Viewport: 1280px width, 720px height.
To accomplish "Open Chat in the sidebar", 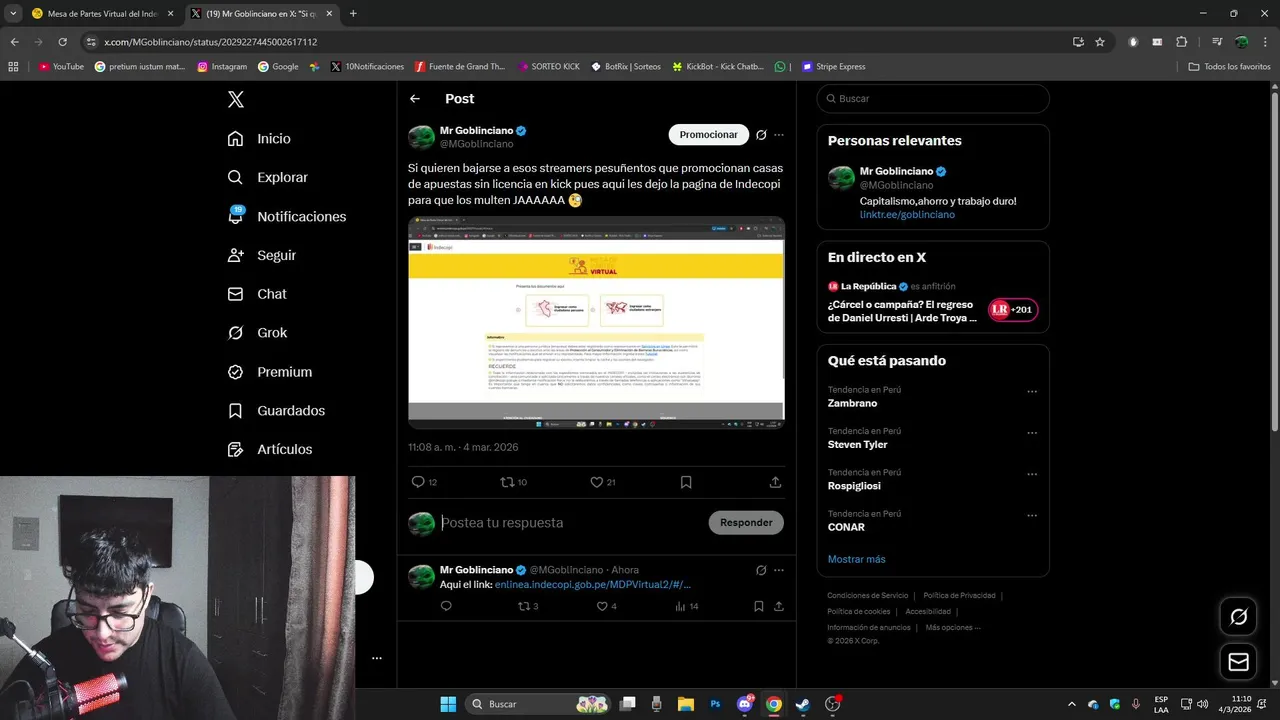I will (x=257, y=294).
